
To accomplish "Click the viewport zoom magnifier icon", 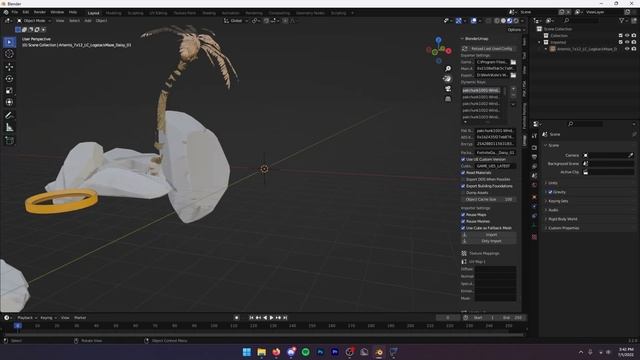I will coord(448,69).
